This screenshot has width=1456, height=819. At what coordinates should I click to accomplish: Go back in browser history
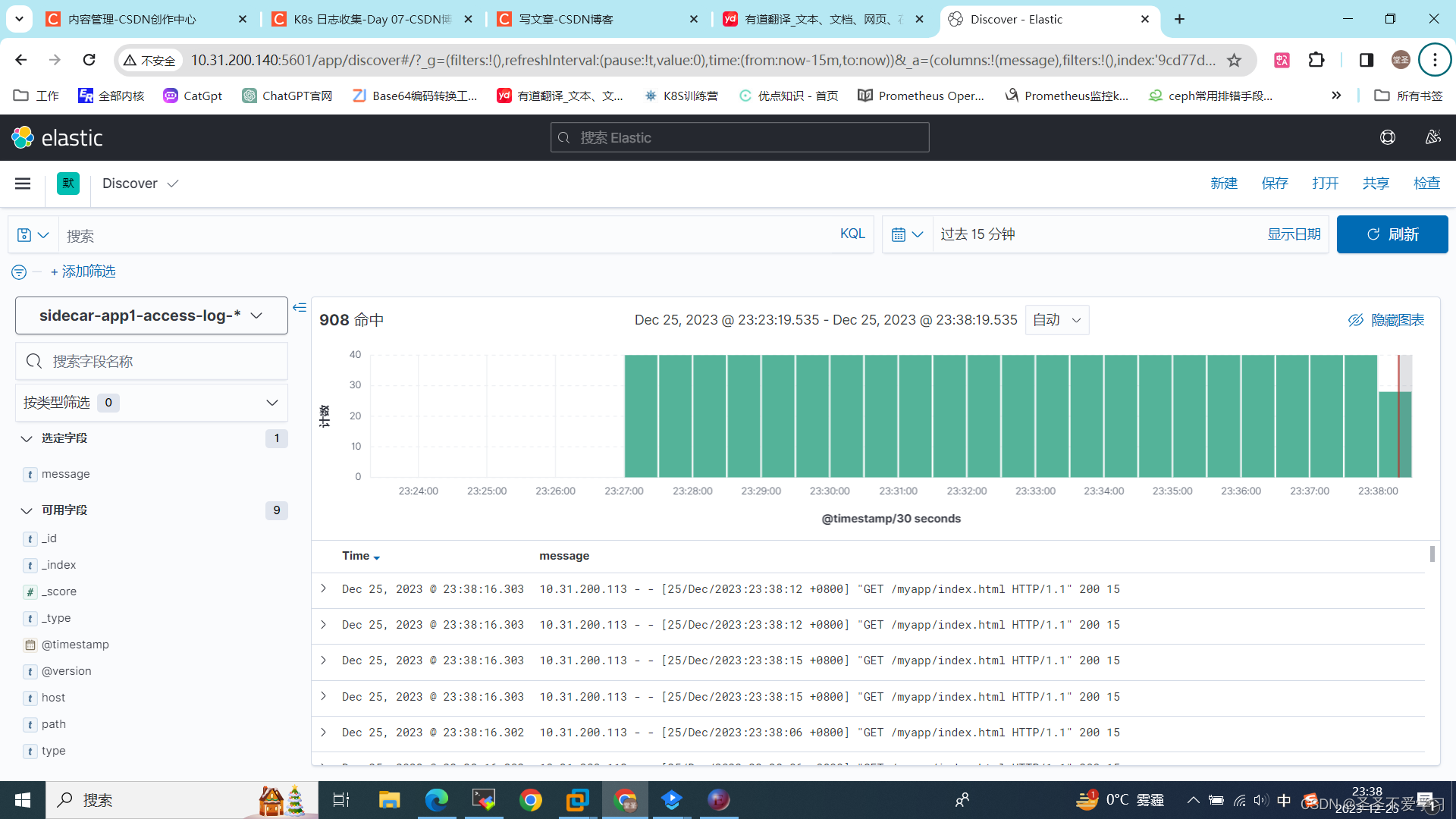pos(21,60)
